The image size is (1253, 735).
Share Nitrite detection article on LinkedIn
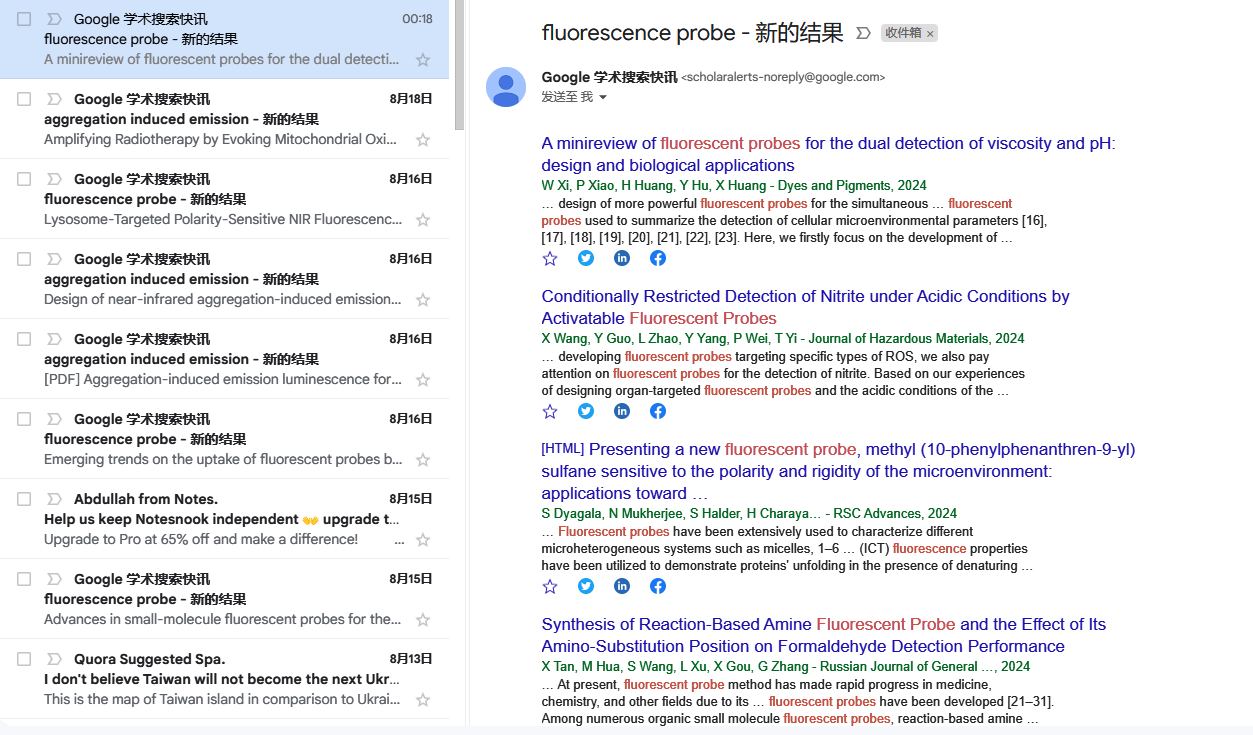coord(622,411)
